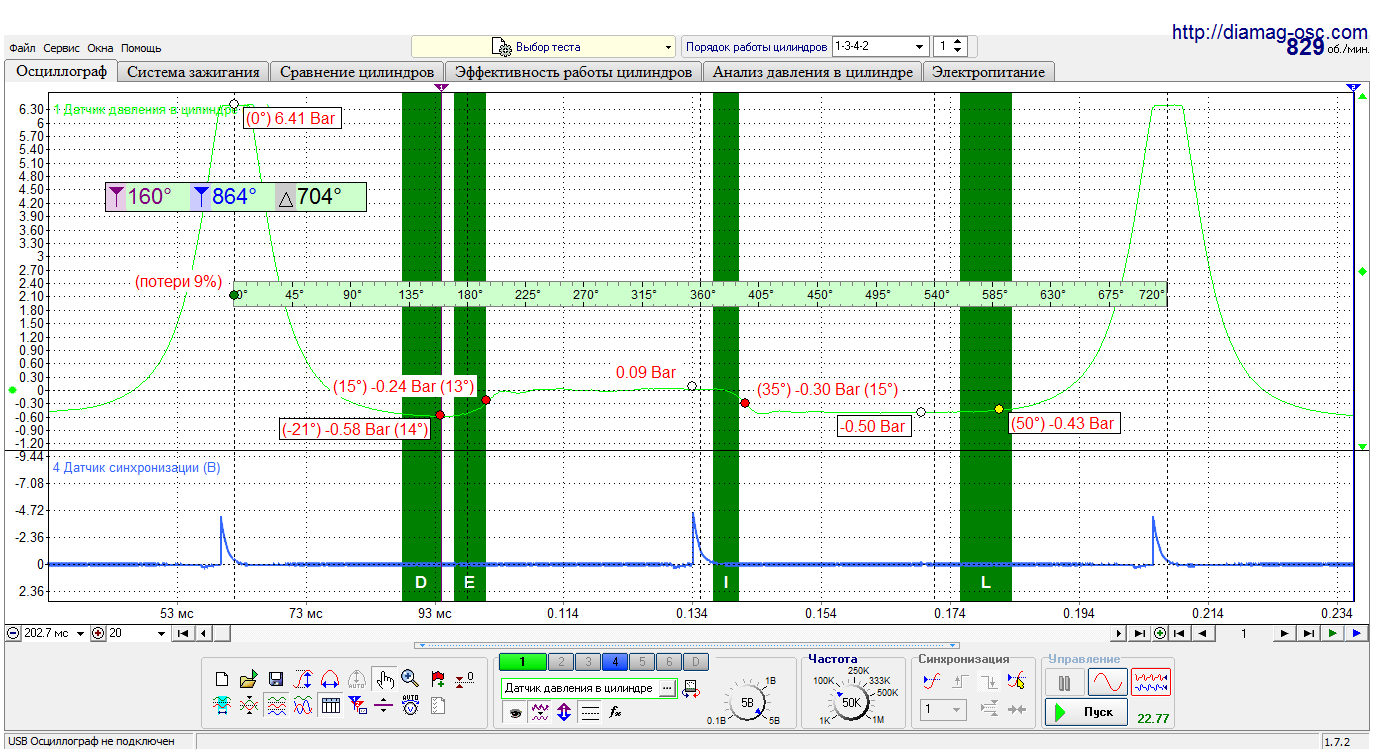Toggle channel 1 green button
The width and height of the screenshot is (1382, 754).
pyautogui.click(x=522, y=662)
